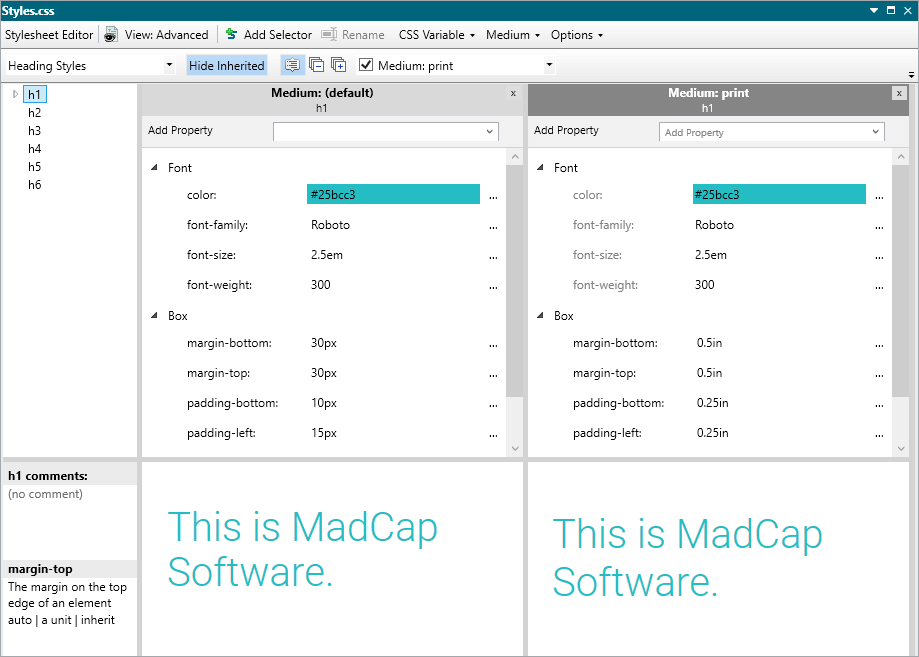Click the toolbar overflow arrow

[911, 75]
